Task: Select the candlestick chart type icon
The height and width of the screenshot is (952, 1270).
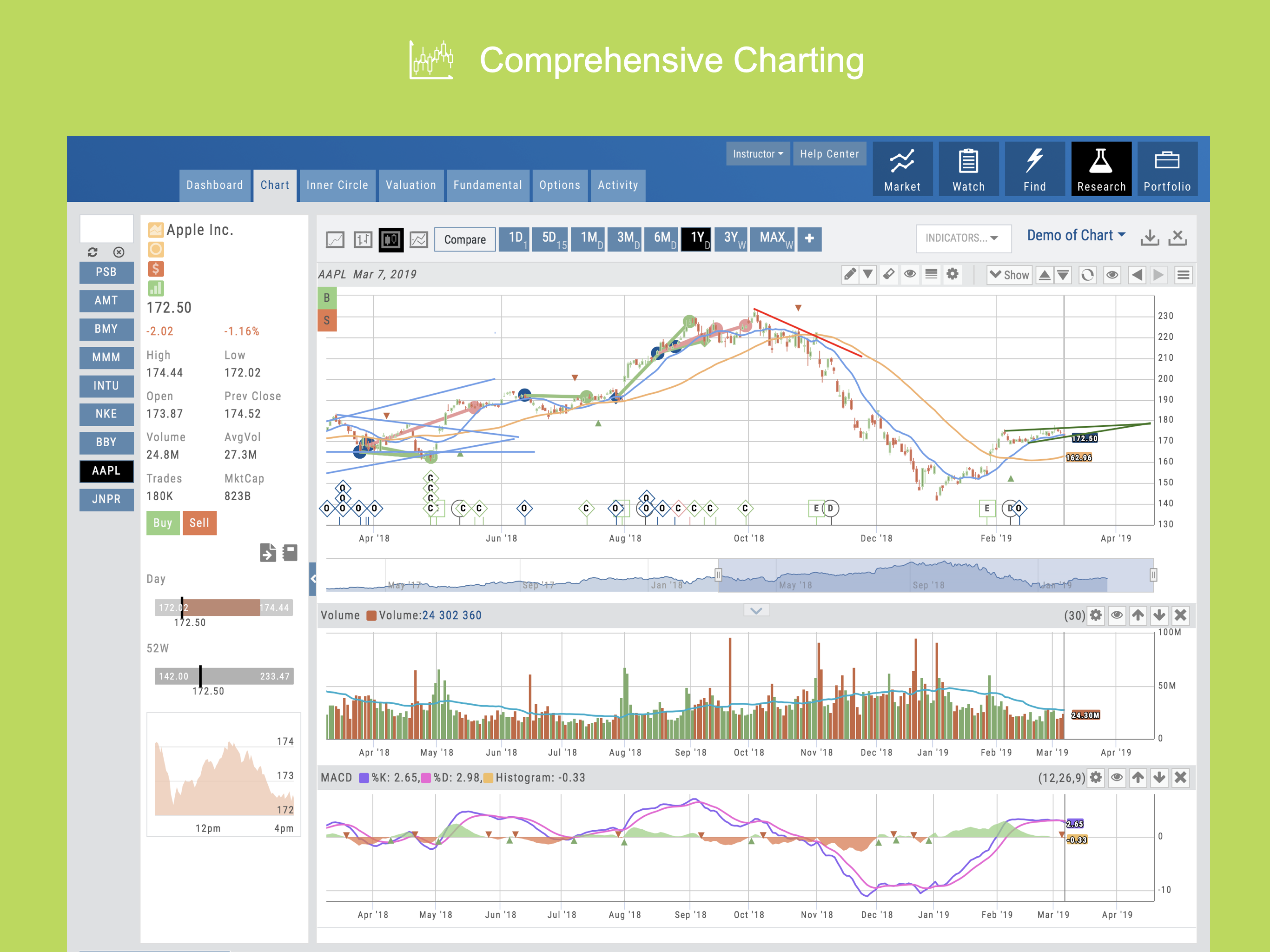Action: coord(391,239)
